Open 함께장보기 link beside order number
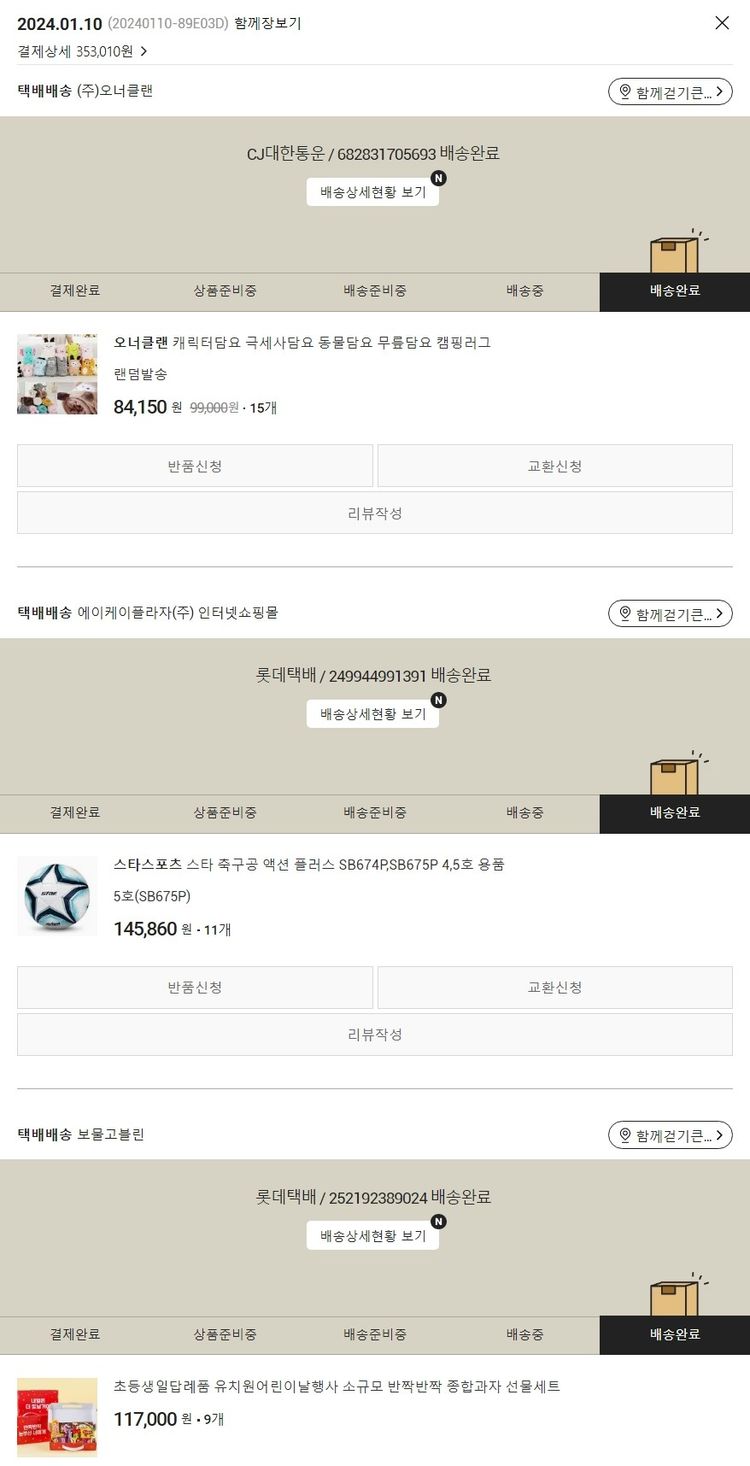 267,23
